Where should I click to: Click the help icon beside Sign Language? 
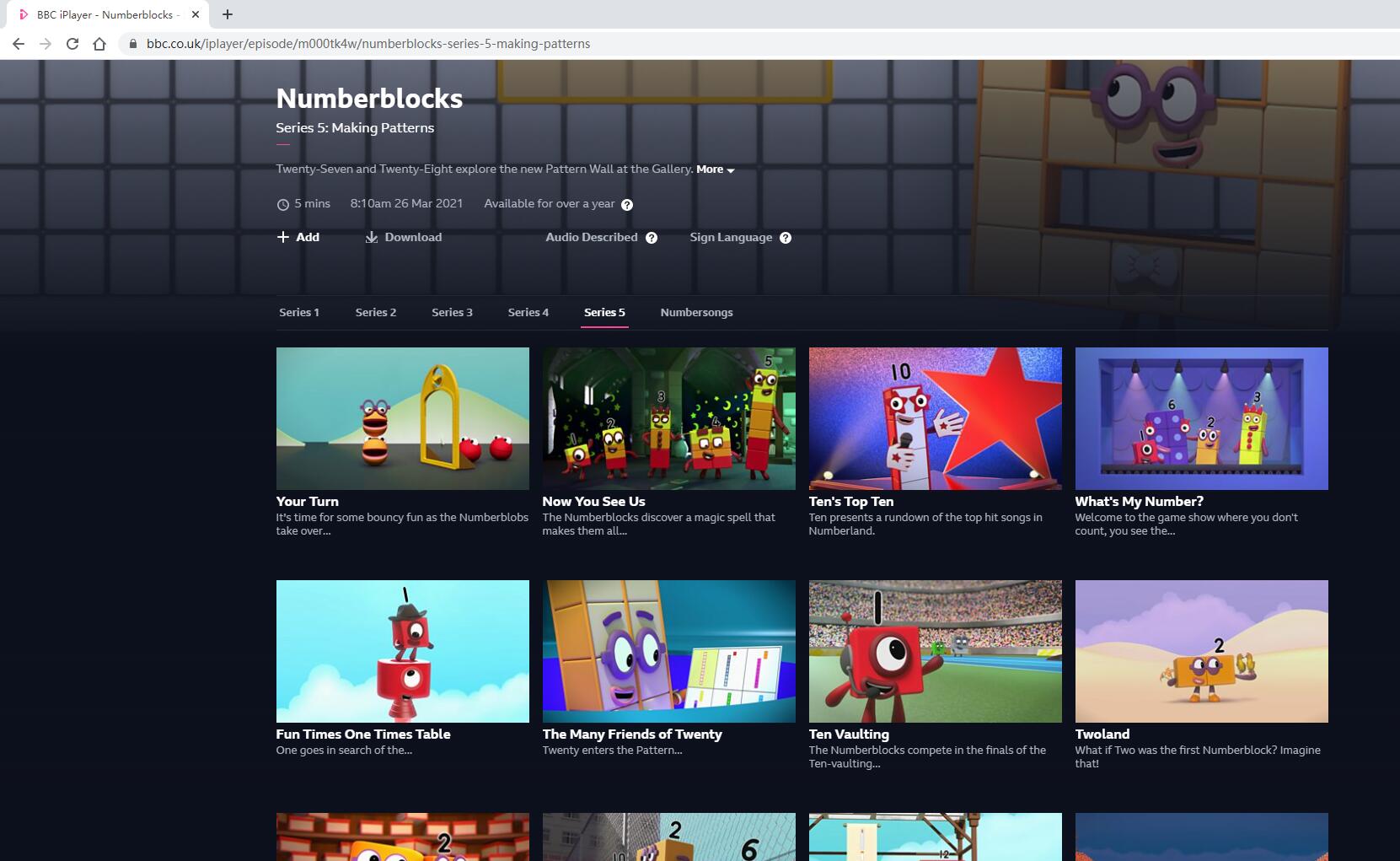(786, 238)
